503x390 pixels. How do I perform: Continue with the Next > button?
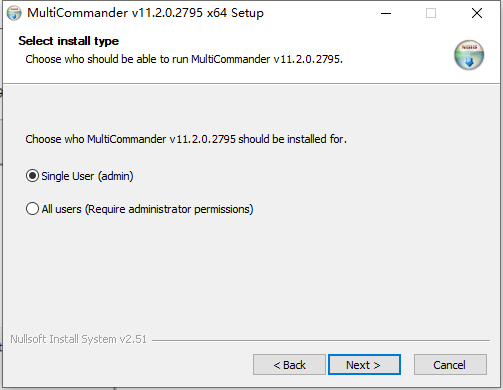[x=364, y=365]
